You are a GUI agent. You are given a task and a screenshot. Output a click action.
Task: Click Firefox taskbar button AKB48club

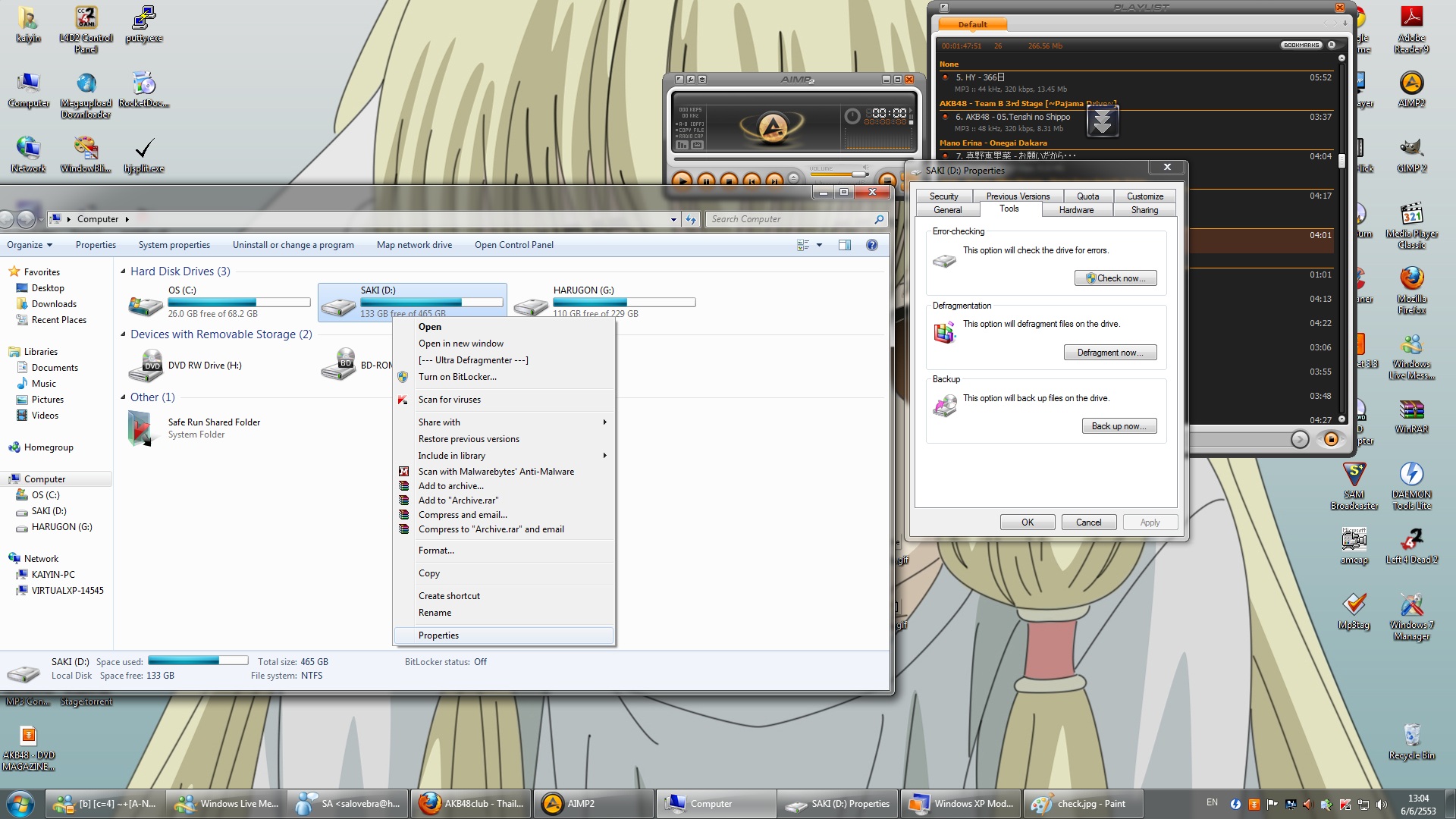(x=472, y=804)
